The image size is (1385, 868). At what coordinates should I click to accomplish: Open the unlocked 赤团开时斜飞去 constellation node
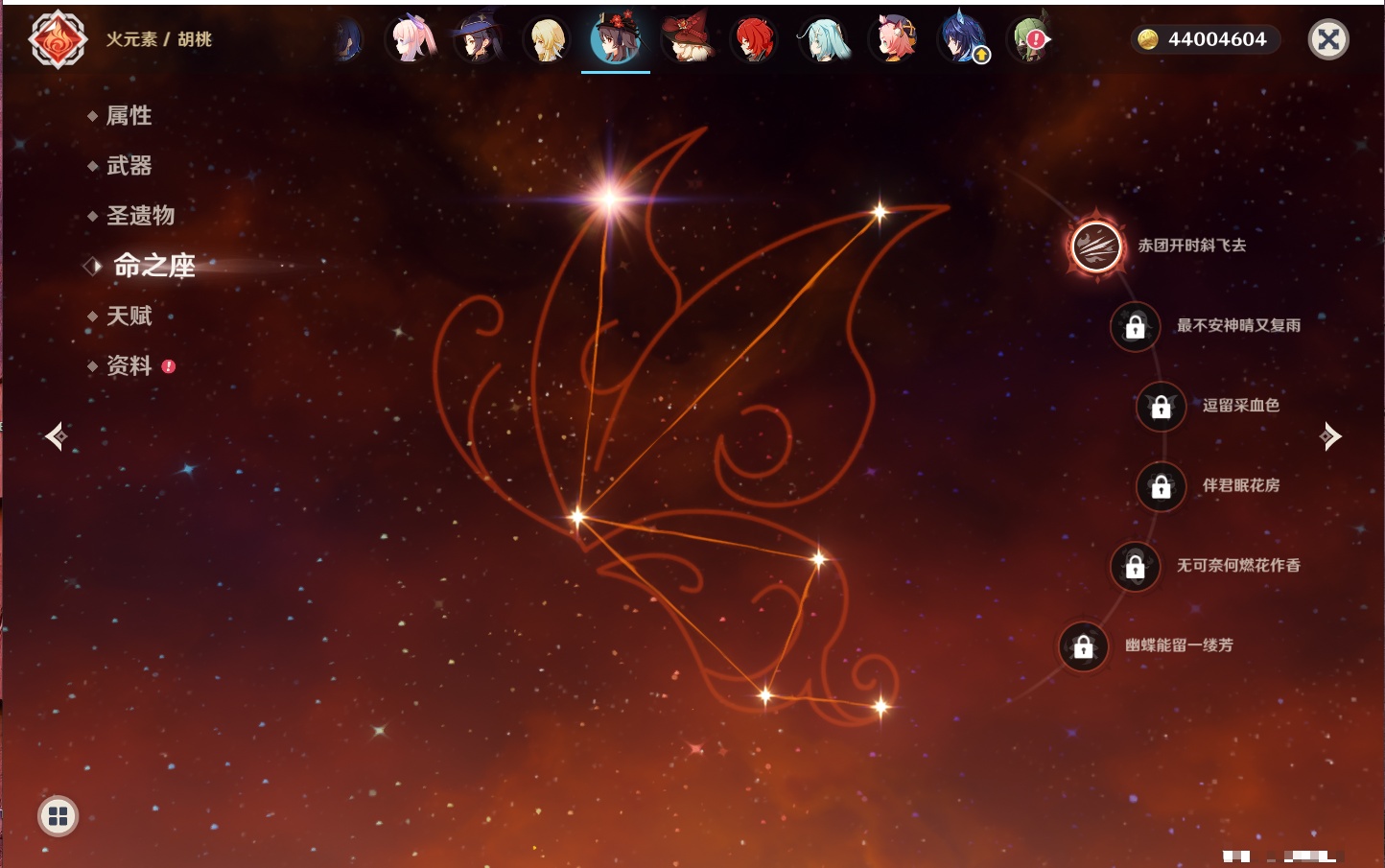point(1096,246)
